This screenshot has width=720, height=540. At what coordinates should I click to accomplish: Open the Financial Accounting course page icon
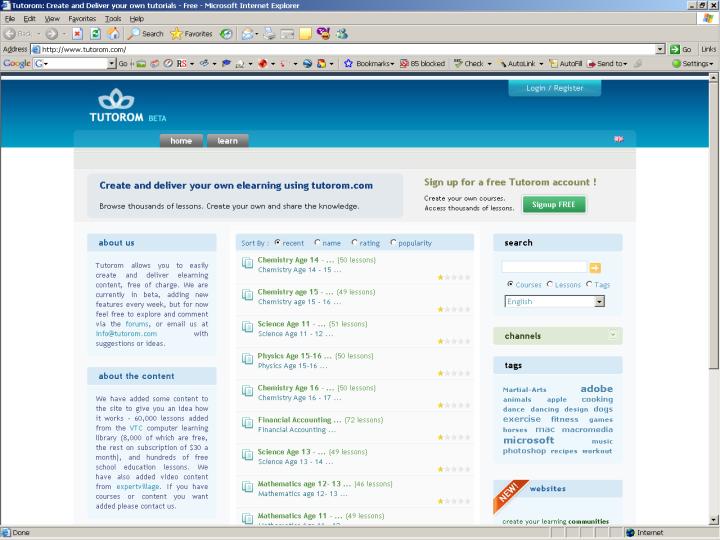(248, 423)
